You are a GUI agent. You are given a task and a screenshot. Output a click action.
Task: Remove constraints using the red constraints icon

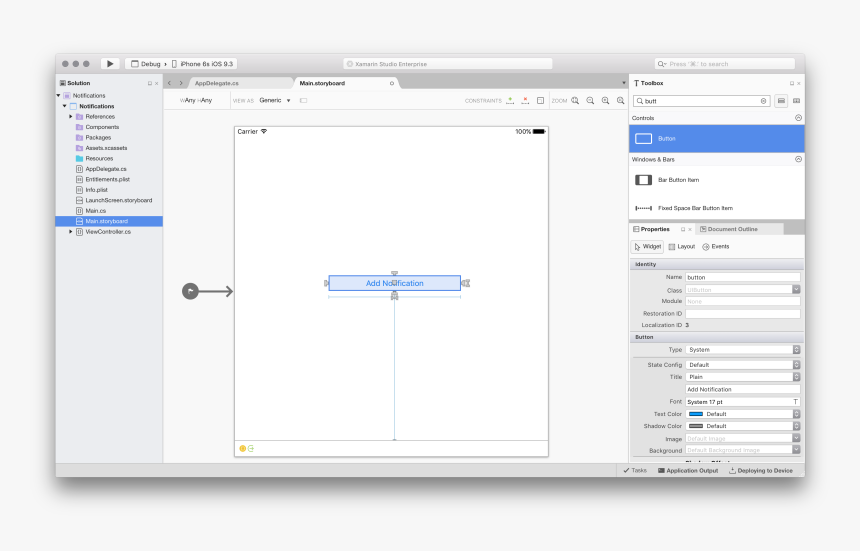point(525,100)
